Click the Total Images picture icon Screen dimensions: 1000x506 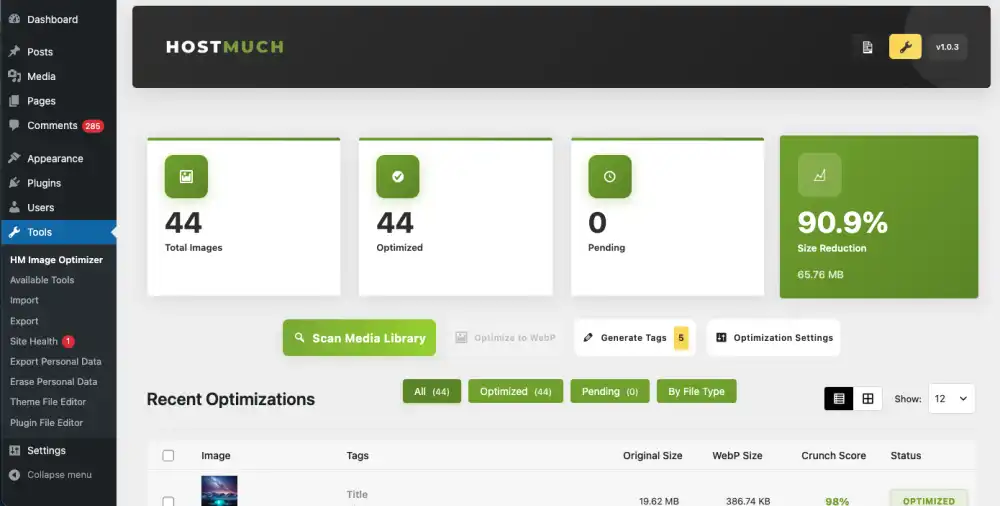click(x=185, y=176)
